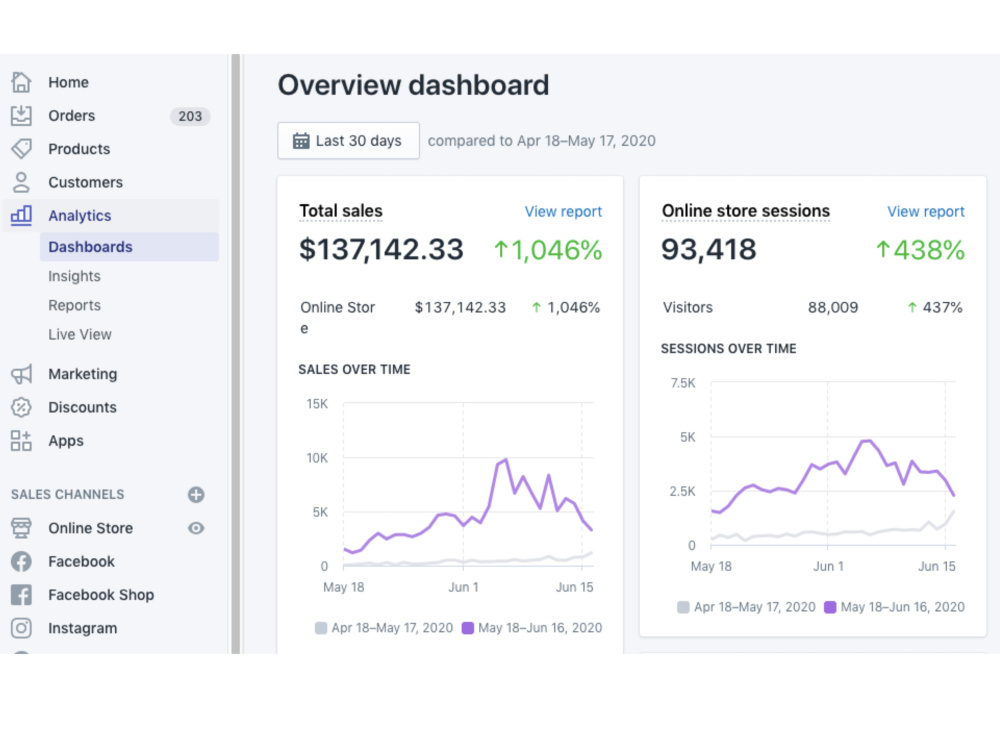The height and width of the screenshot is (750, 1000).
Task: Go to Orders in sidebar
Action: (x=71, y=115)
